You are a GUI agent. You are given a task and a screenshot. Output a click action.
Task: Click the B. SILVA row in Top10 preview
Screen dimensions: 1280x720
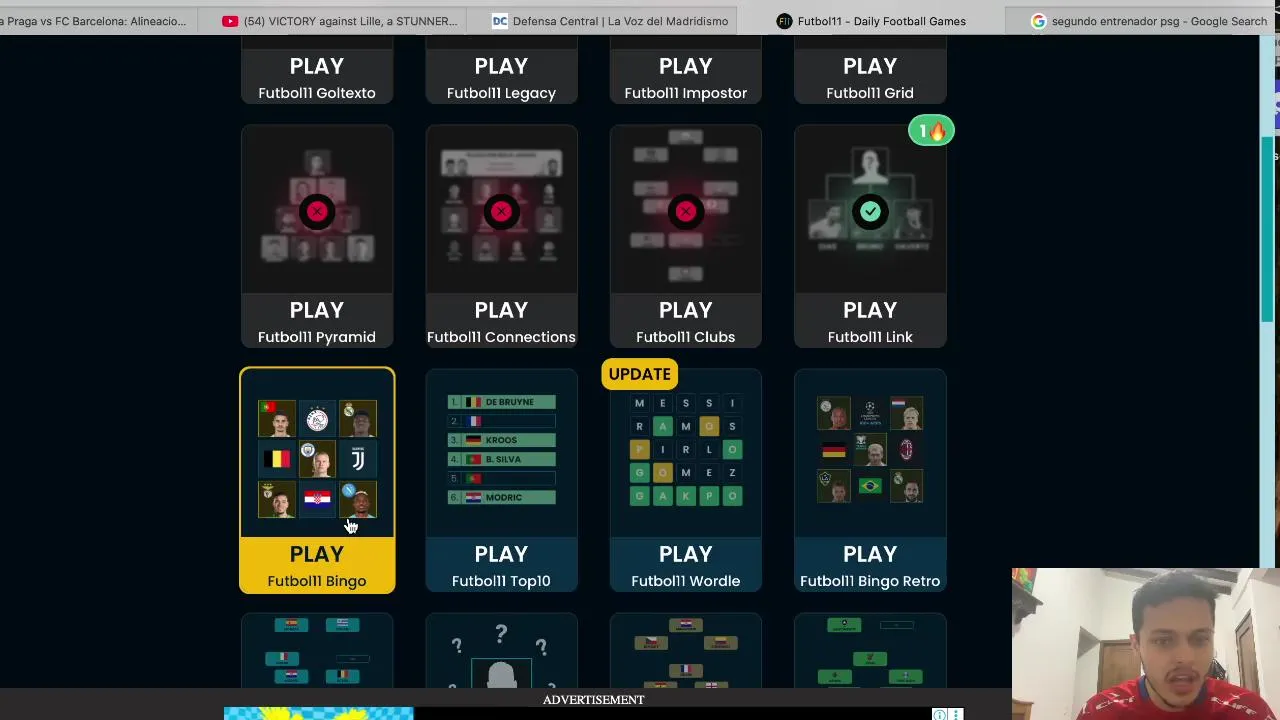pyautogui.click(x=501, y=459)
